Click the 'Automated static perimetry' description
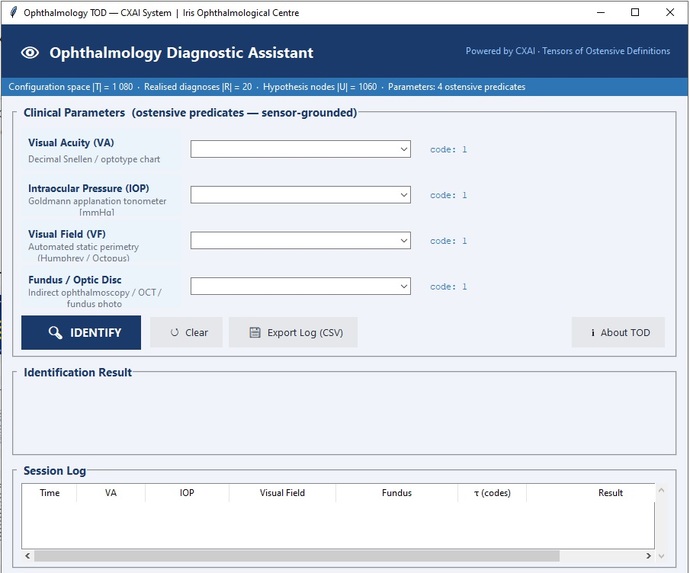The width and height of the screenshot is (690, 573). point(84,247)
